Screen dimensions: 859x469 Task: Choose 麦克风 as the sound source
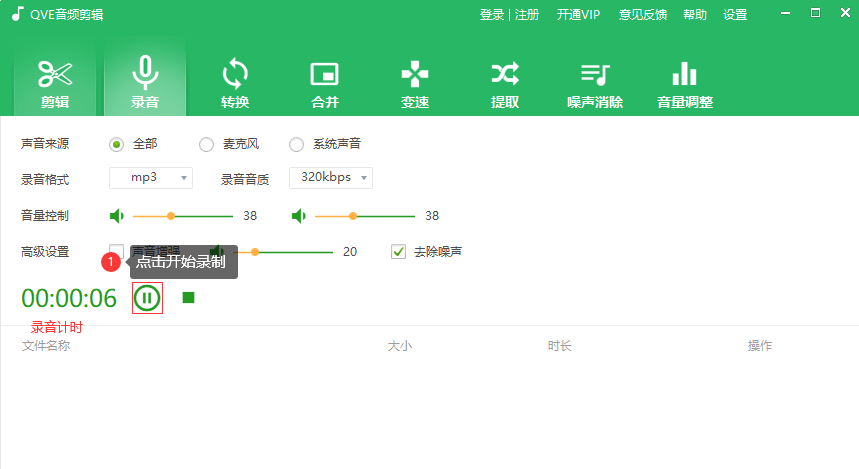[207, 144]
